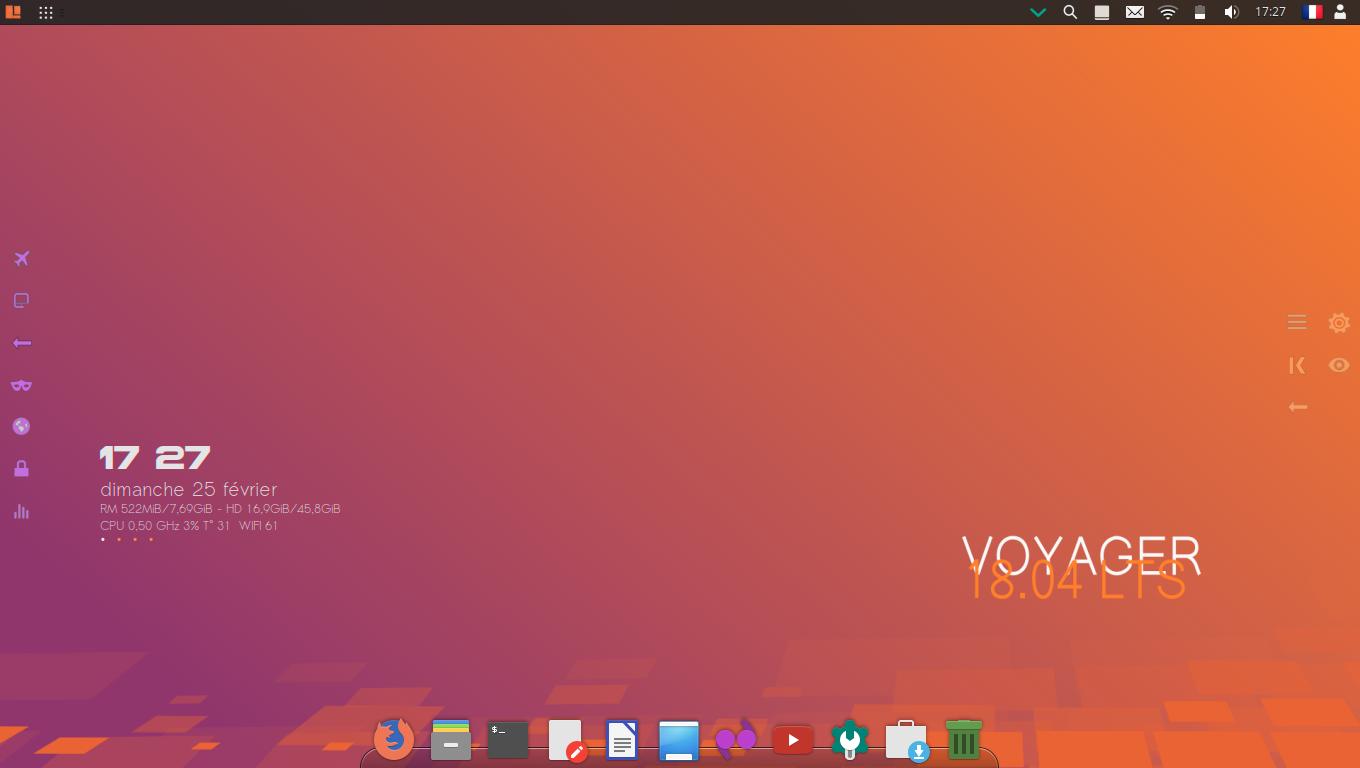Click the 17:27 panel clock
Screen dimensions: 1360x768
point(1270,12)
